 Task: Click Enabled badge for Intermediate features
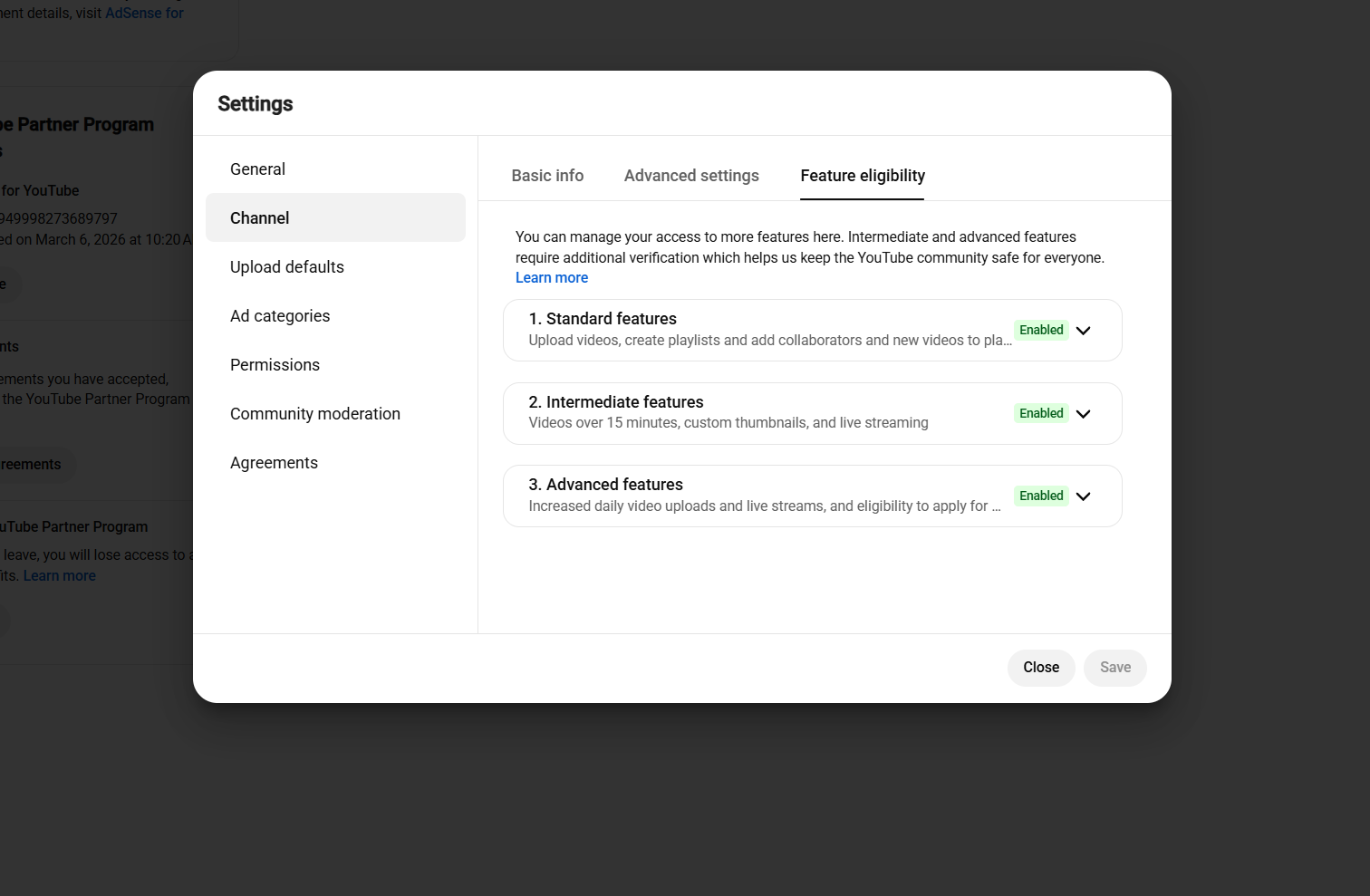click(1041, 414)
